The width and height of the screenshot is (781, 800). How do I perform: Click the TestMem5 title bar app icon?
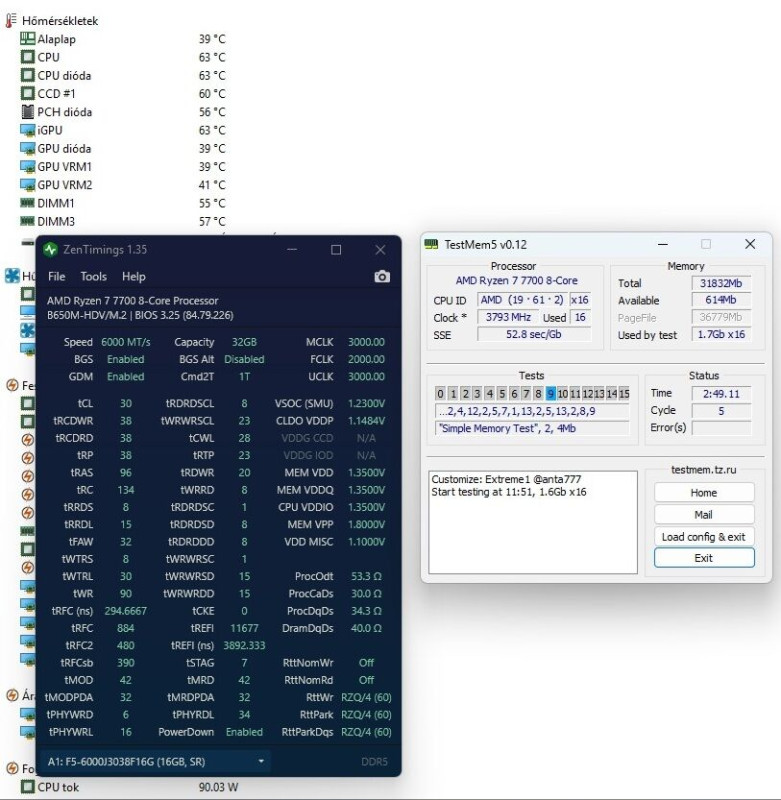click(x=432, y=244)
